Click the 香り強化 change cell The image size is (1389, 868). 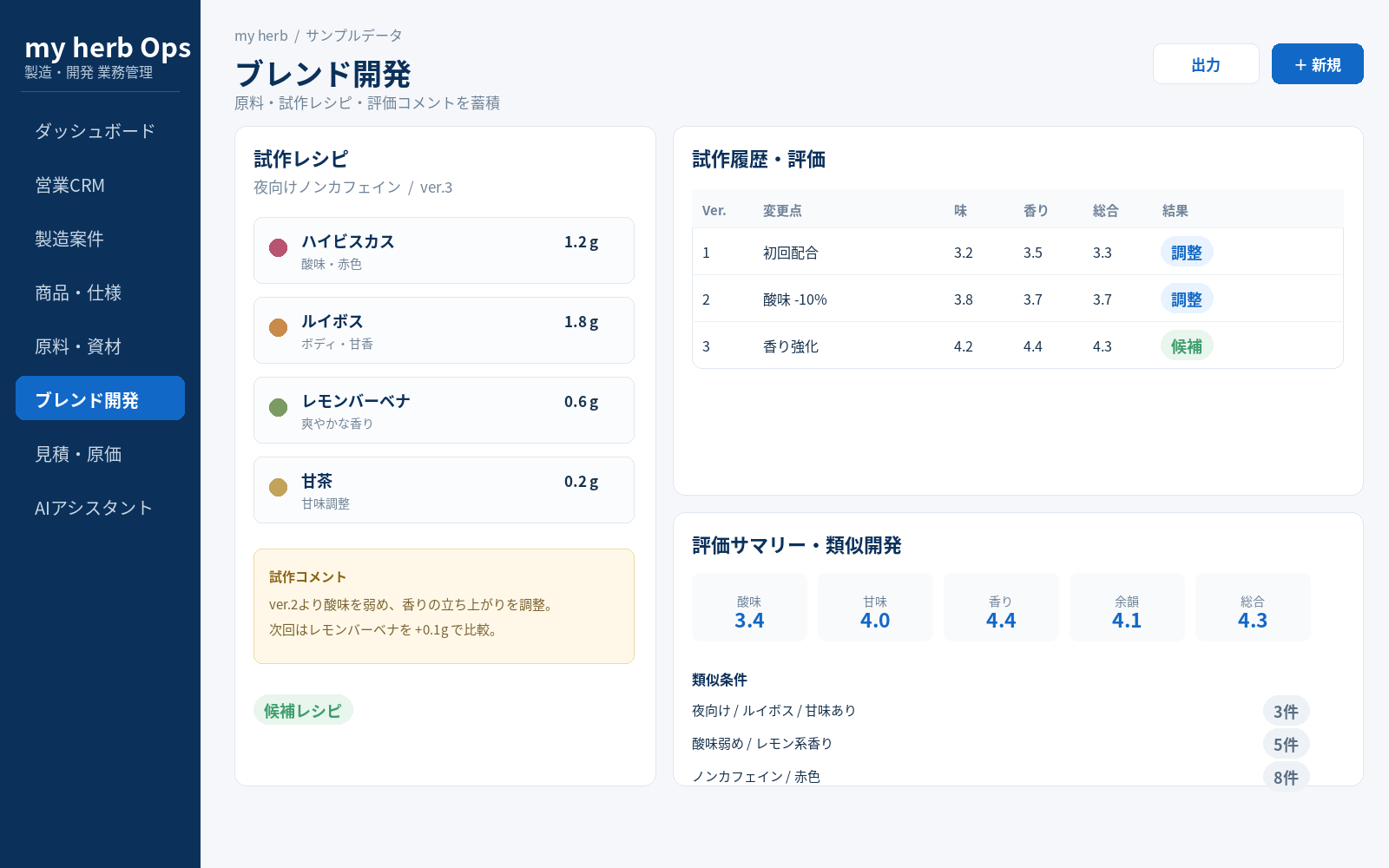791,346
